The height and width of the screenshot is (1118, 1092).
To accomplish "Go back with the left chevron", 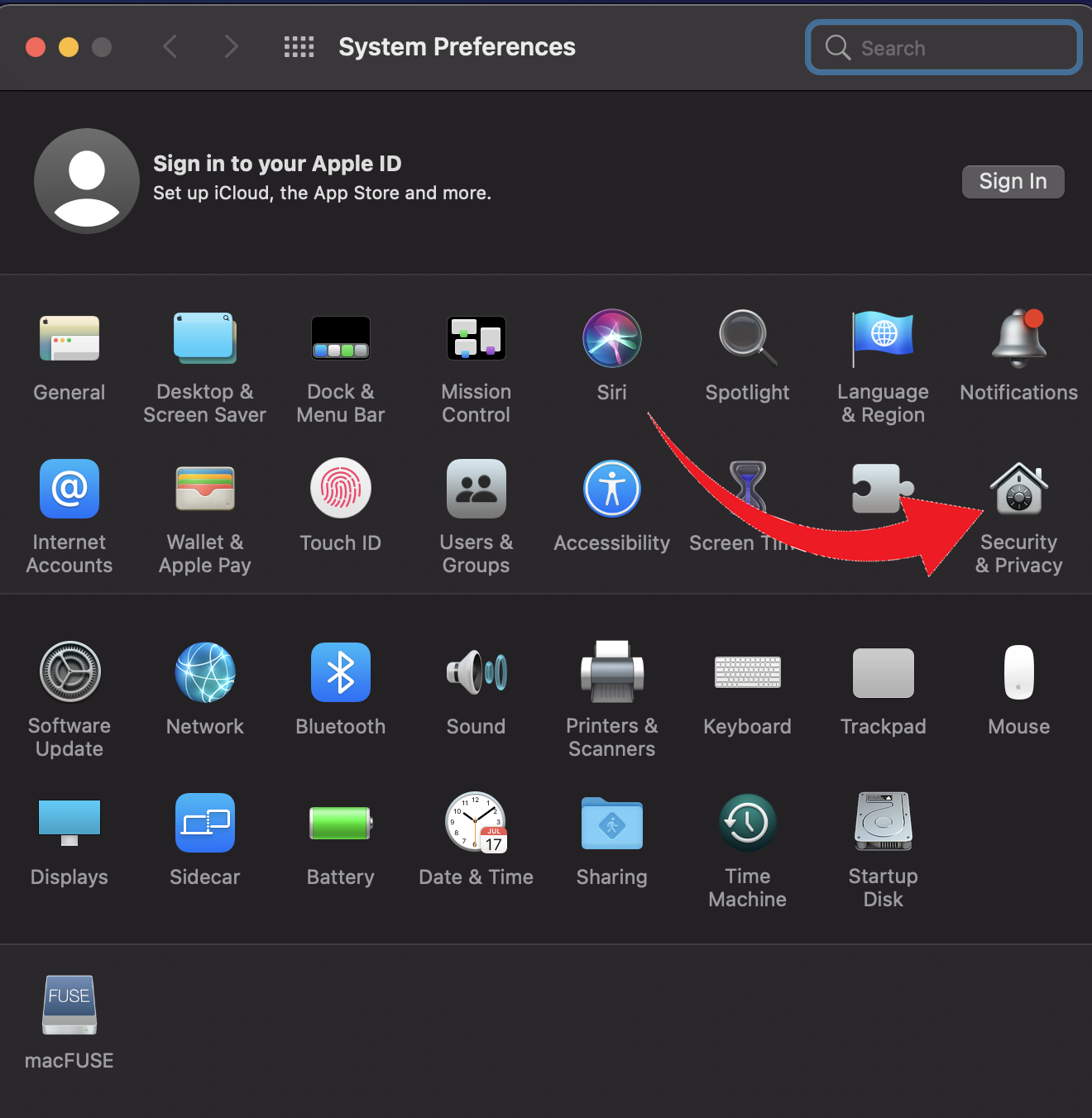I will click(x=170, y=47).
